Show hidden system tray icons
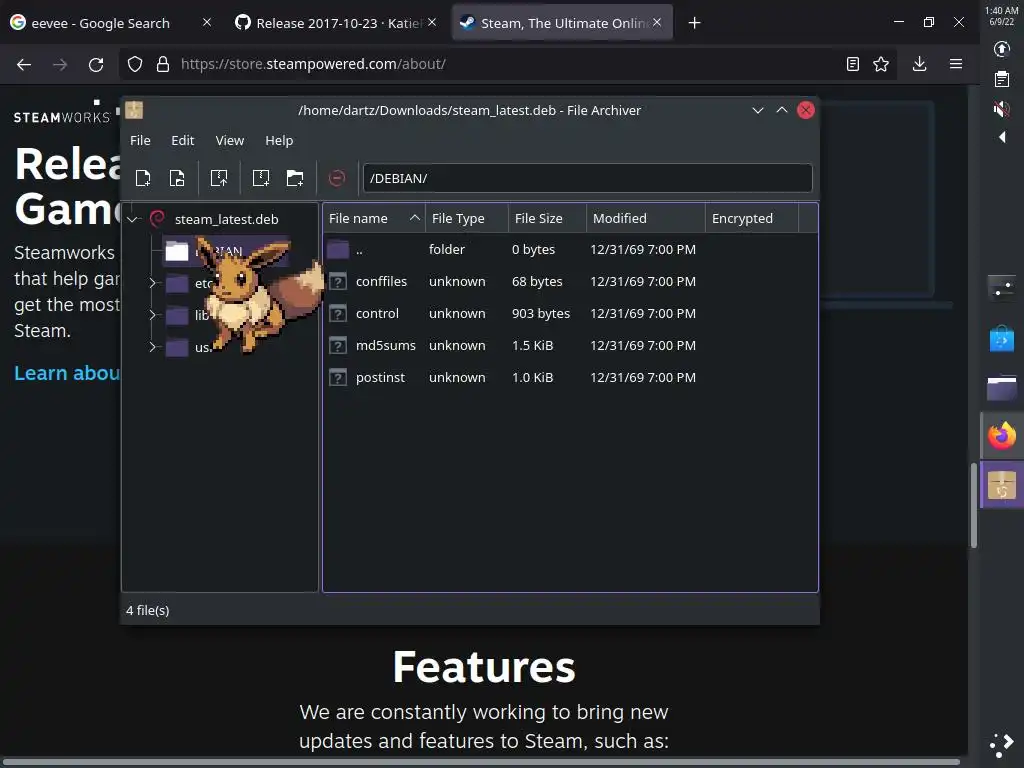 [x=1002, y=137]
